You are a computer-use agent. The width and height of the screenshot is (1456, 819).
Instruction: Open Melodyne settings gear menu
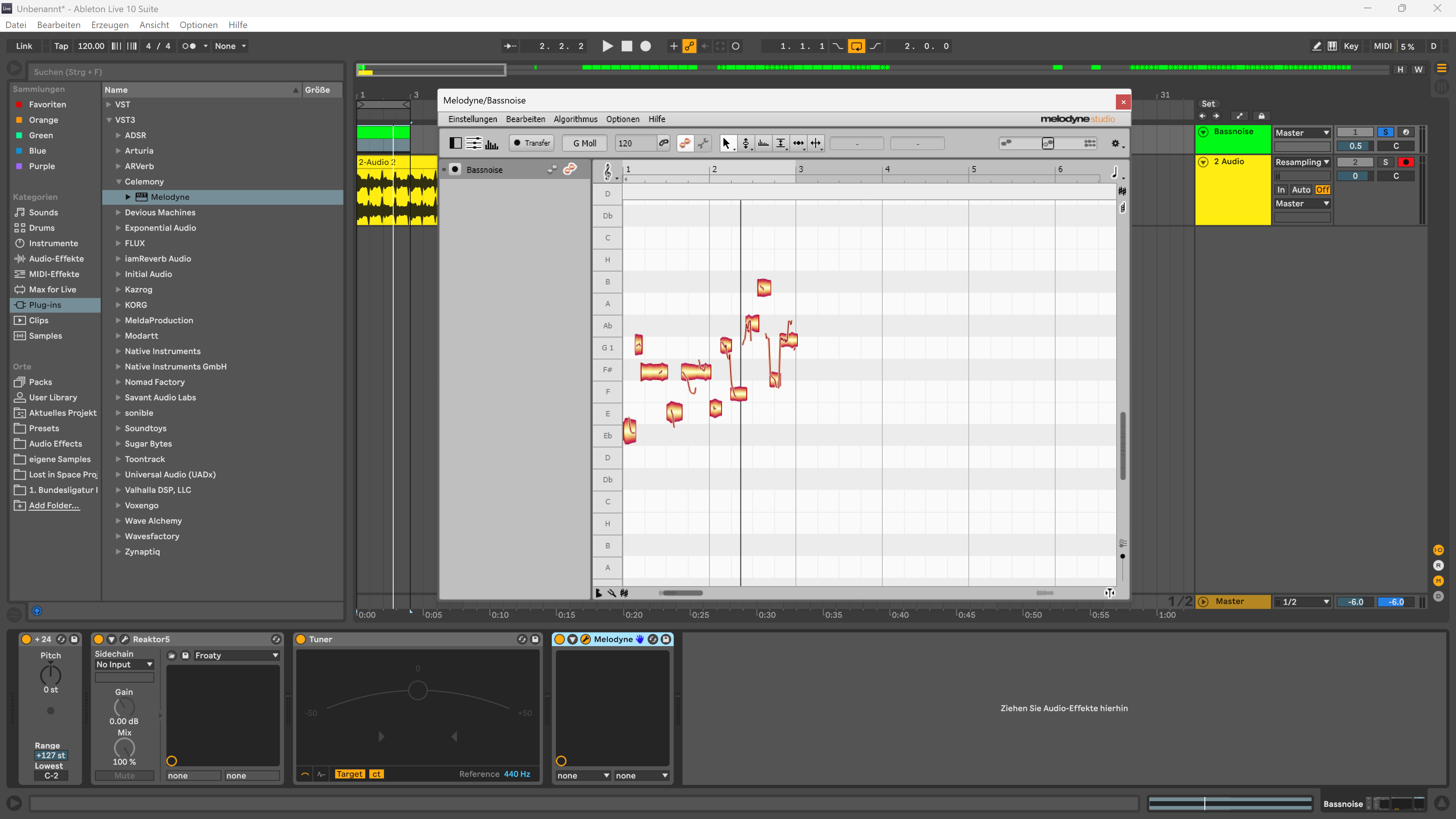[1115, 144]
